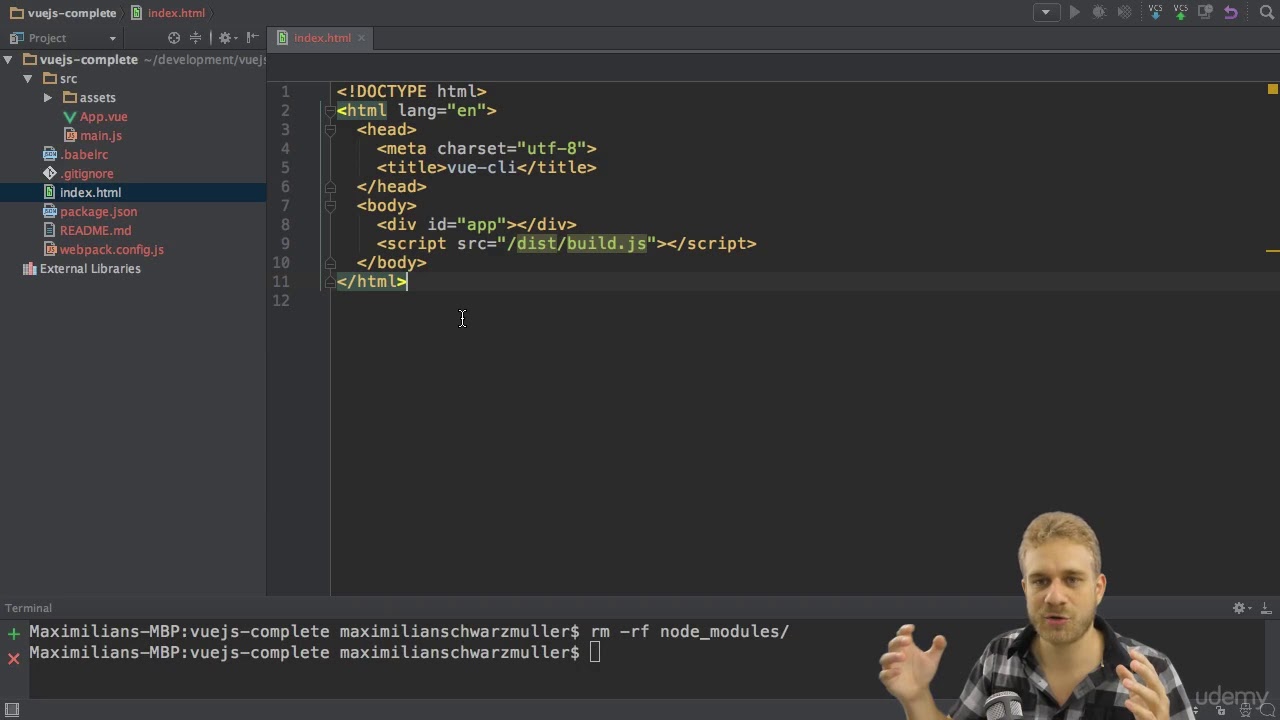This screenshot has height=720, width=1280.
Task: Open Search Everywhere magnifier
Action: click(1266, 13)
